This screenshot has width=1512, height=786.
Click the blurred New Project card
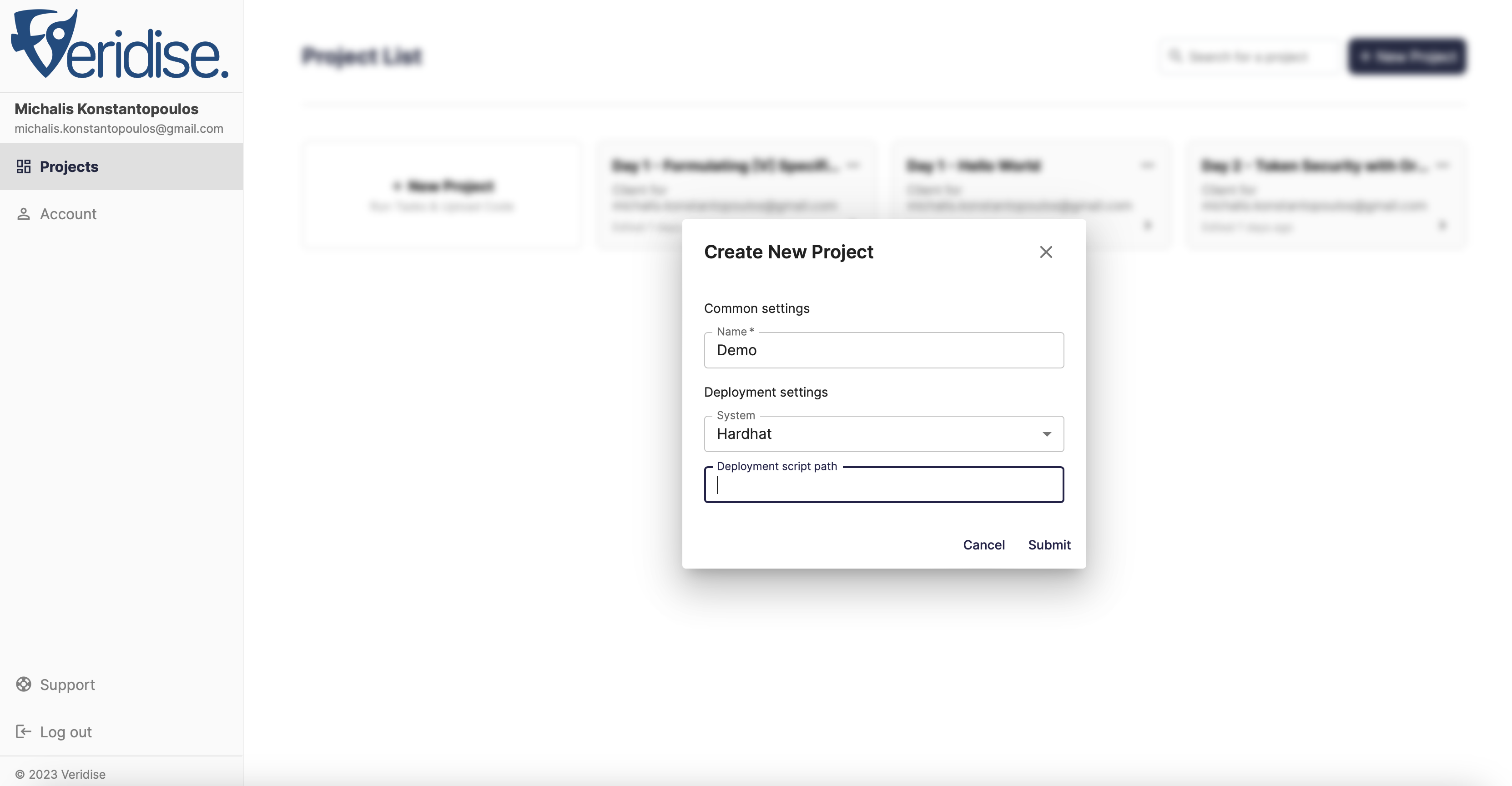(x=443, y=195)
